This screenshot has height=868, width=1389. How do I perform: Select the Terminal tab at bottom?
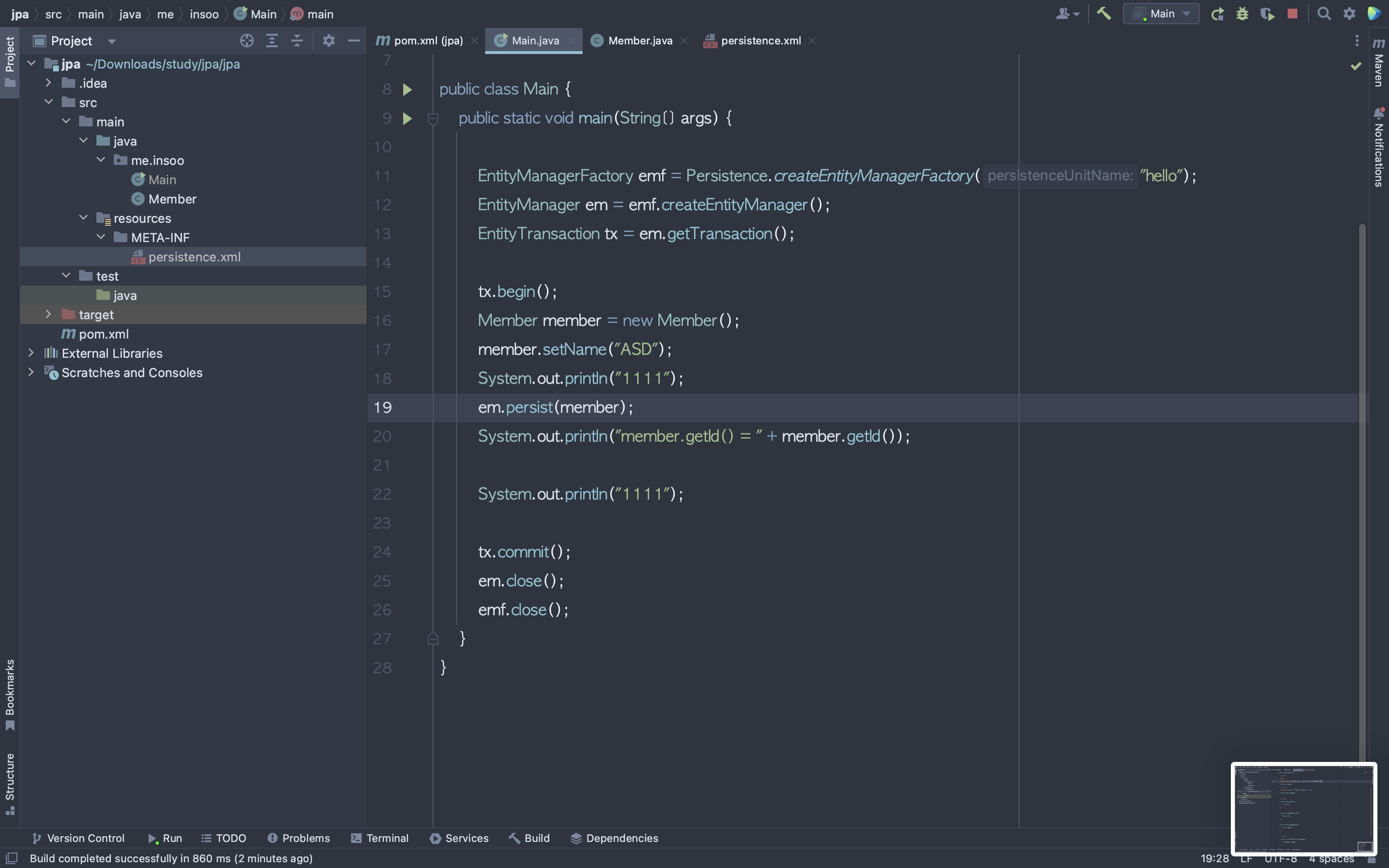pos(386,838)
